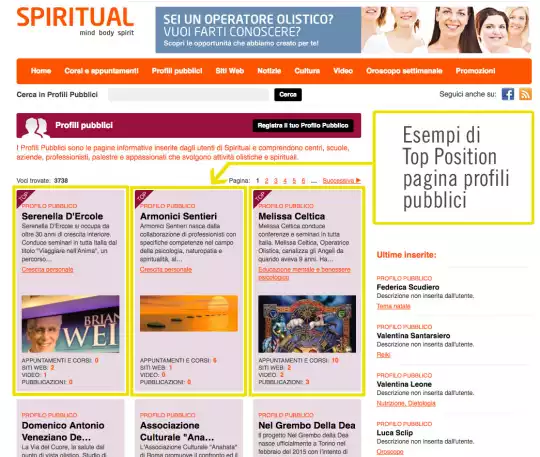Click the SPIRITUAL mind body spirit logo
The image size is (540, 457).
point(75,21)
